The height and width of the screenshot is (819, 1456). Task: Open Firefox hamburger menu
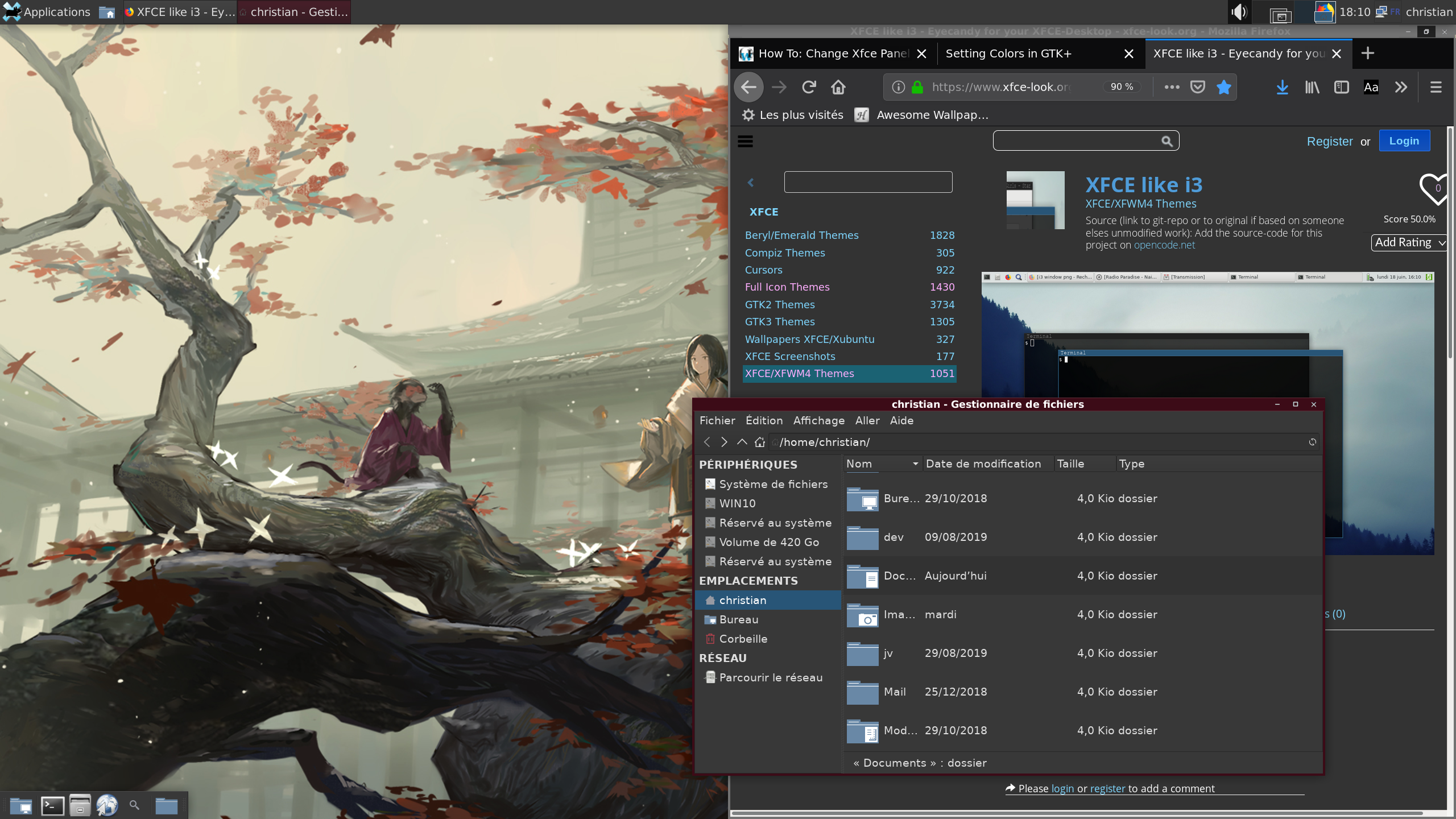point(1436,87)
